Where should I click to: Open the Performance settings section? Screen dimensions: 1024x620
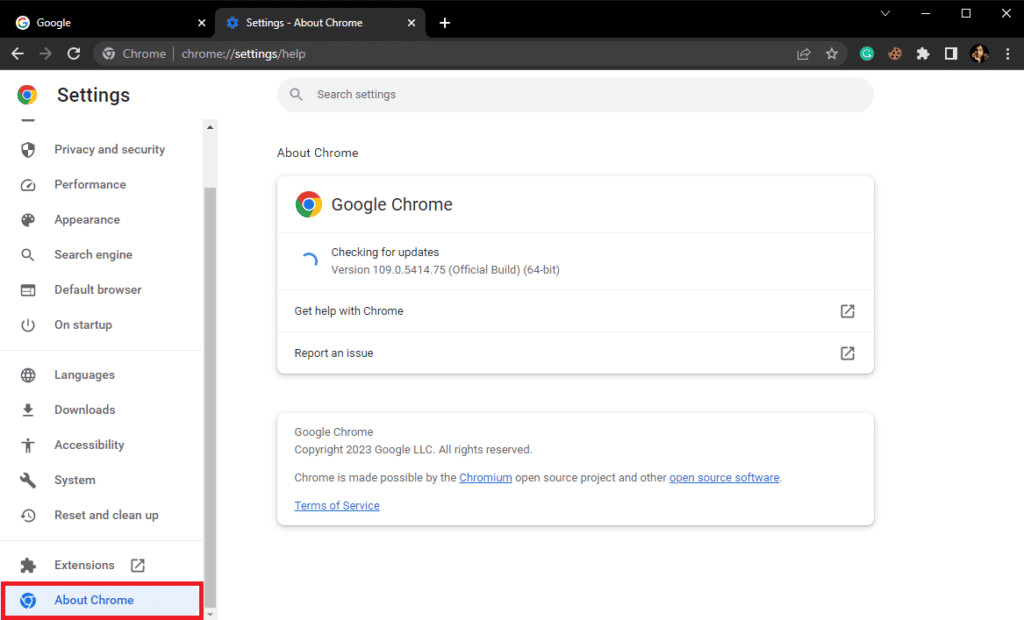click(x=90, y=184)
